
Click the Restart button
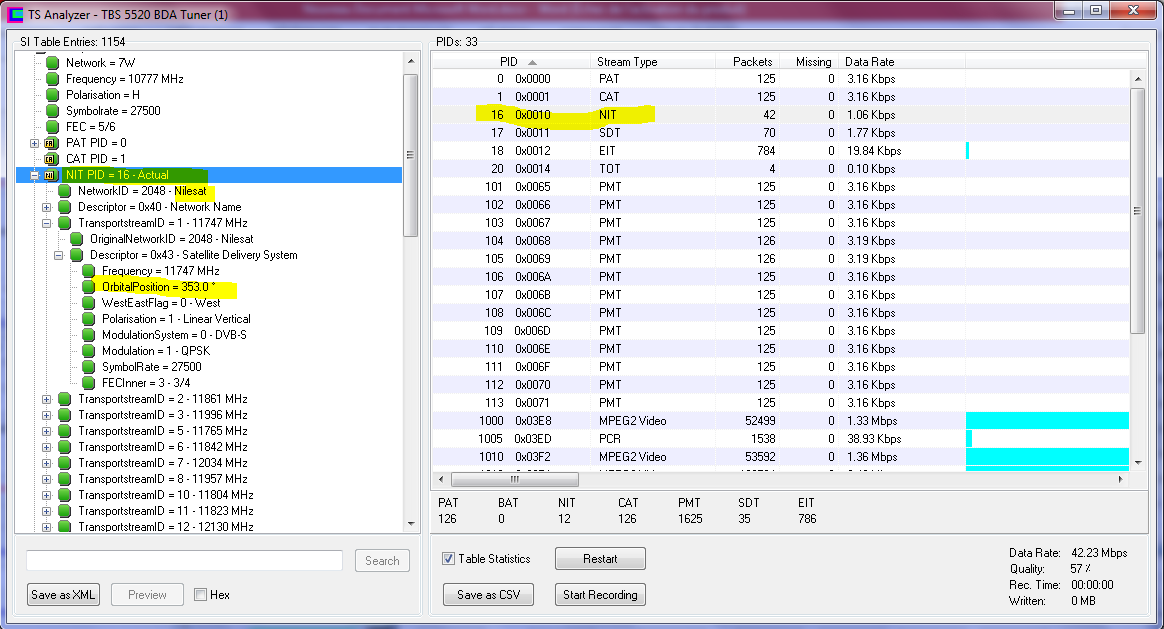click(600, 559)
